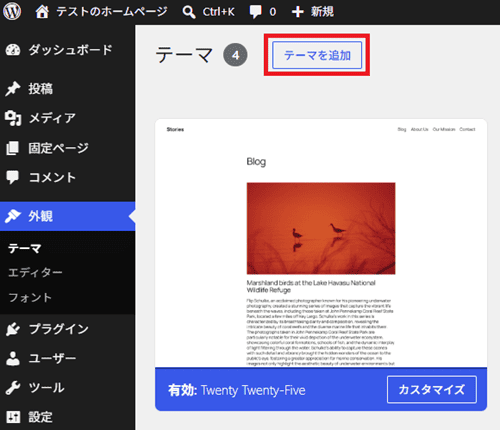500x430 pixels.
Task: Click the 投稿 pin icon
Action: (x=13, y=89)
